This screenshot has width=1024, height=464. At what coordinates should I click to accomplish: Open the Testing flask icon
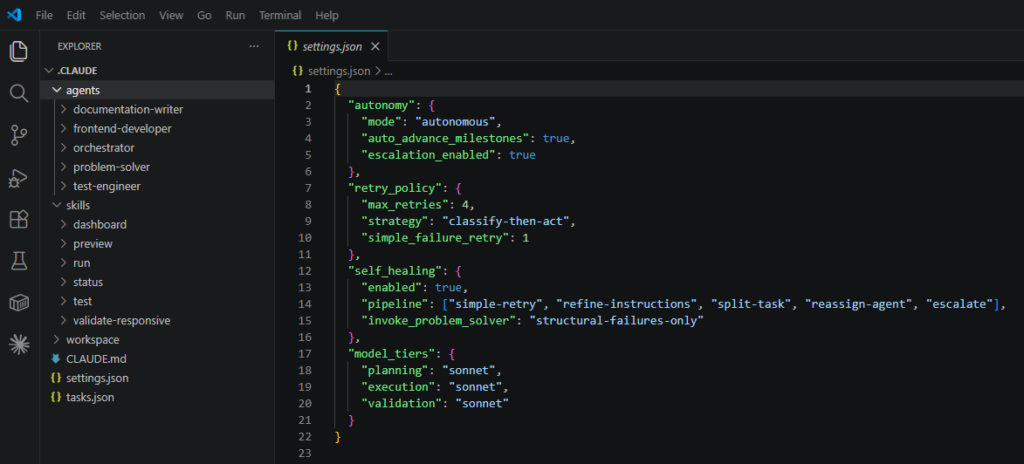(x=19, y=261)
